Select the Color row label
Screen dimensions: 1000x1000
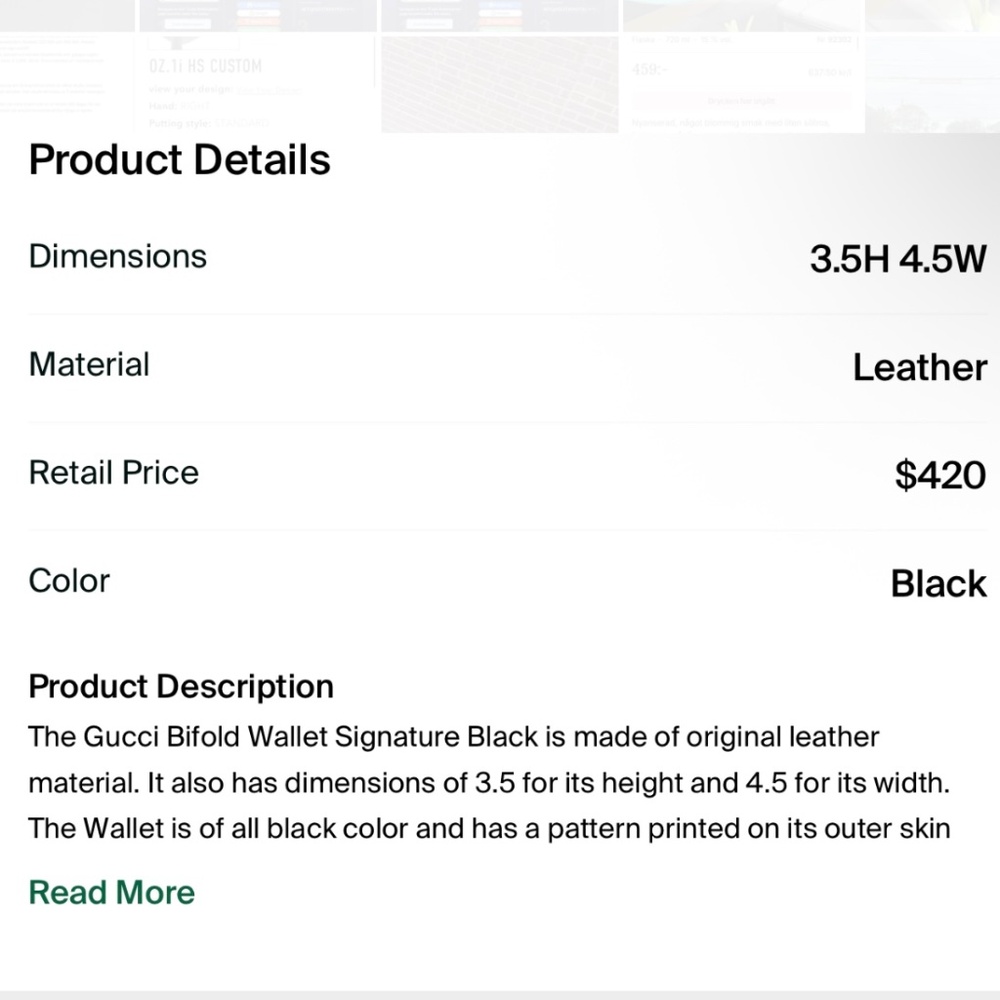69,580
